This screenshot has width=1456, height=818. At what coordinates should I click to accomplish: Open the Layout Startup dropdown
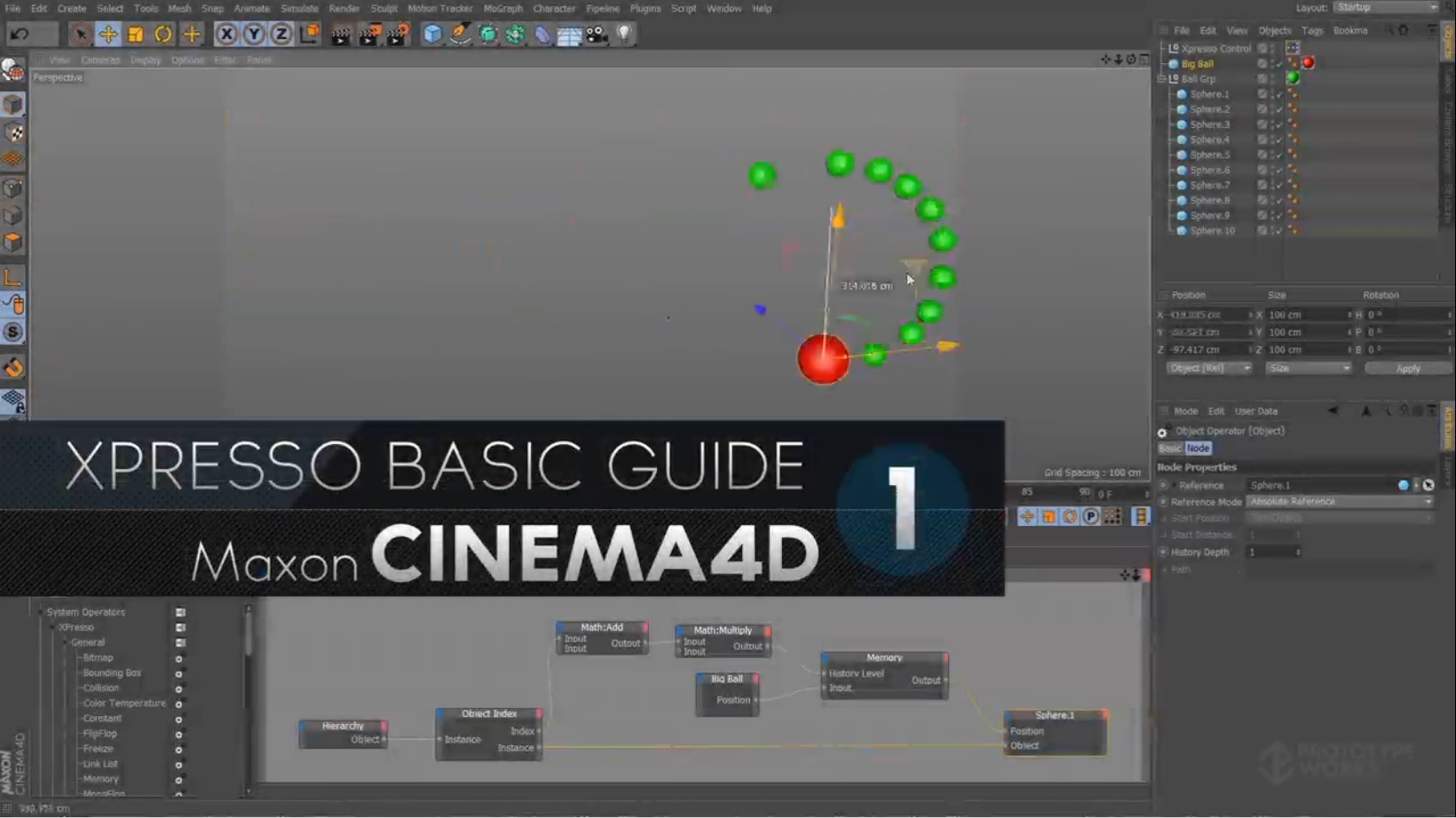point(1385,7)
